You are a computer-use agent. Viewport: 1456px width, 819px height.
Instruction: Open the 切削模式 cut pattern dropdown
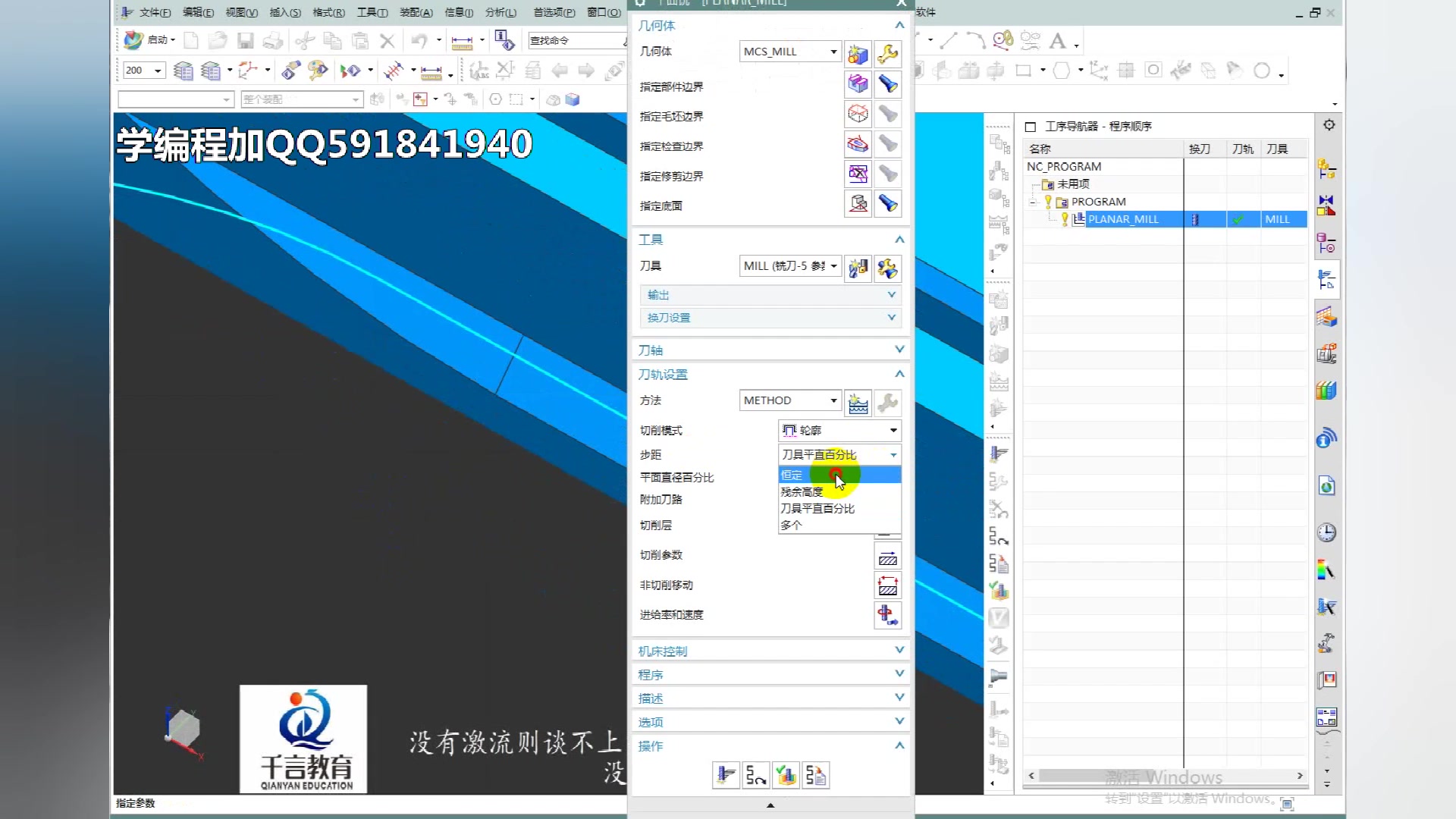pyautogui.click(x=839, y=431)
